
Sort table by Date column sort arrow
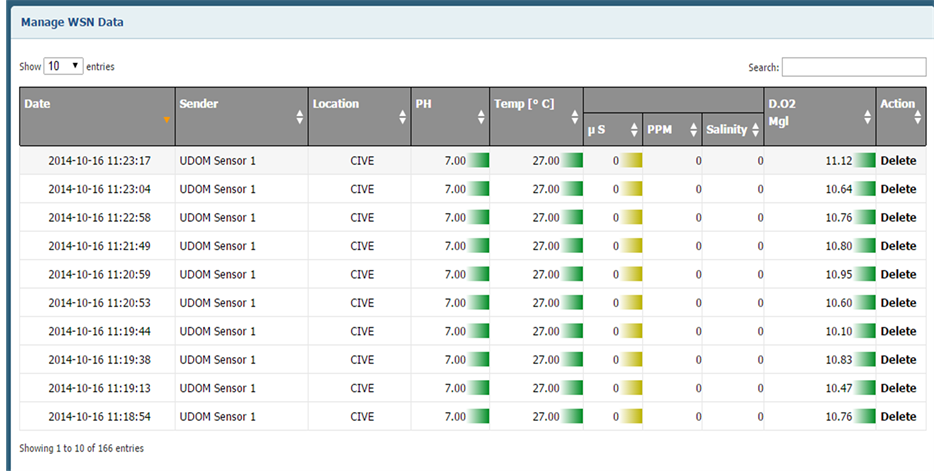(x=167, y=120)
